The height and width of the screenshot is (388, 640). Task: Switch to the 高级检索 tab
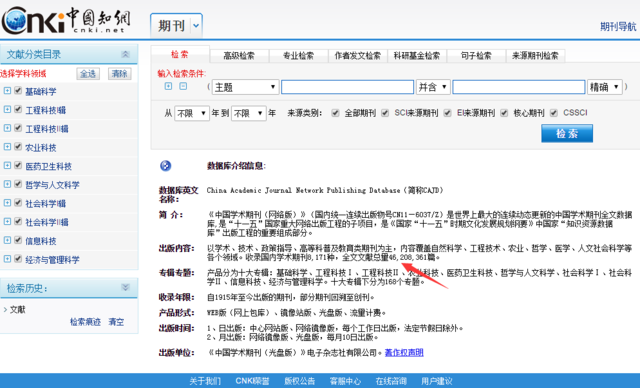coord(239,56)
